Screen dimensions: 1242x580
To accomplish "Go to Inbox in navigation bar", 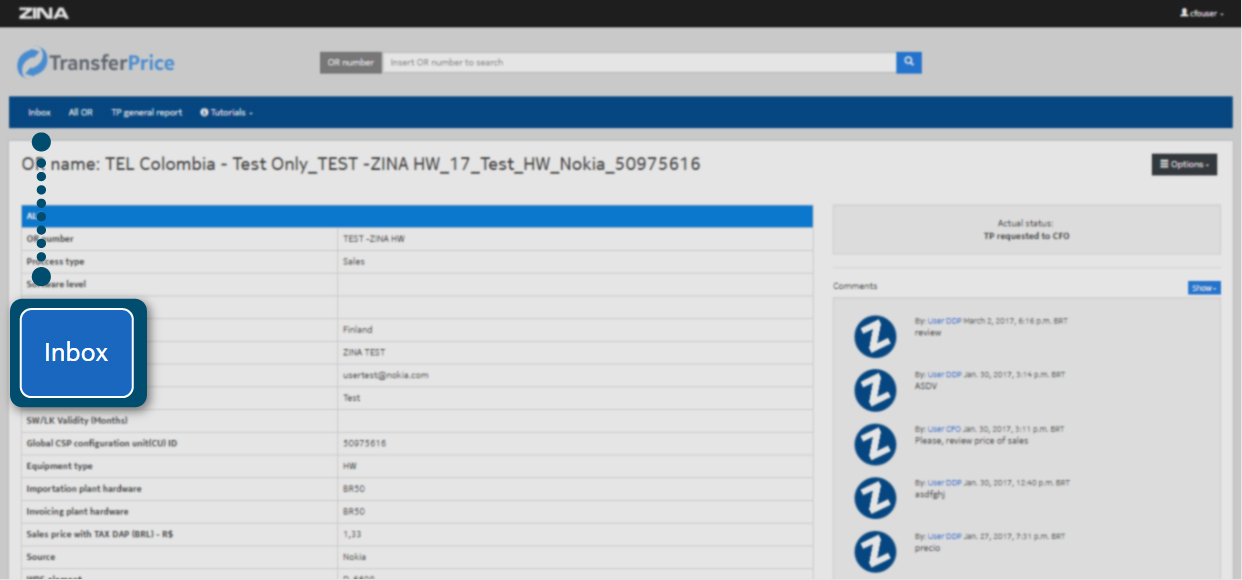I will 39,113.
